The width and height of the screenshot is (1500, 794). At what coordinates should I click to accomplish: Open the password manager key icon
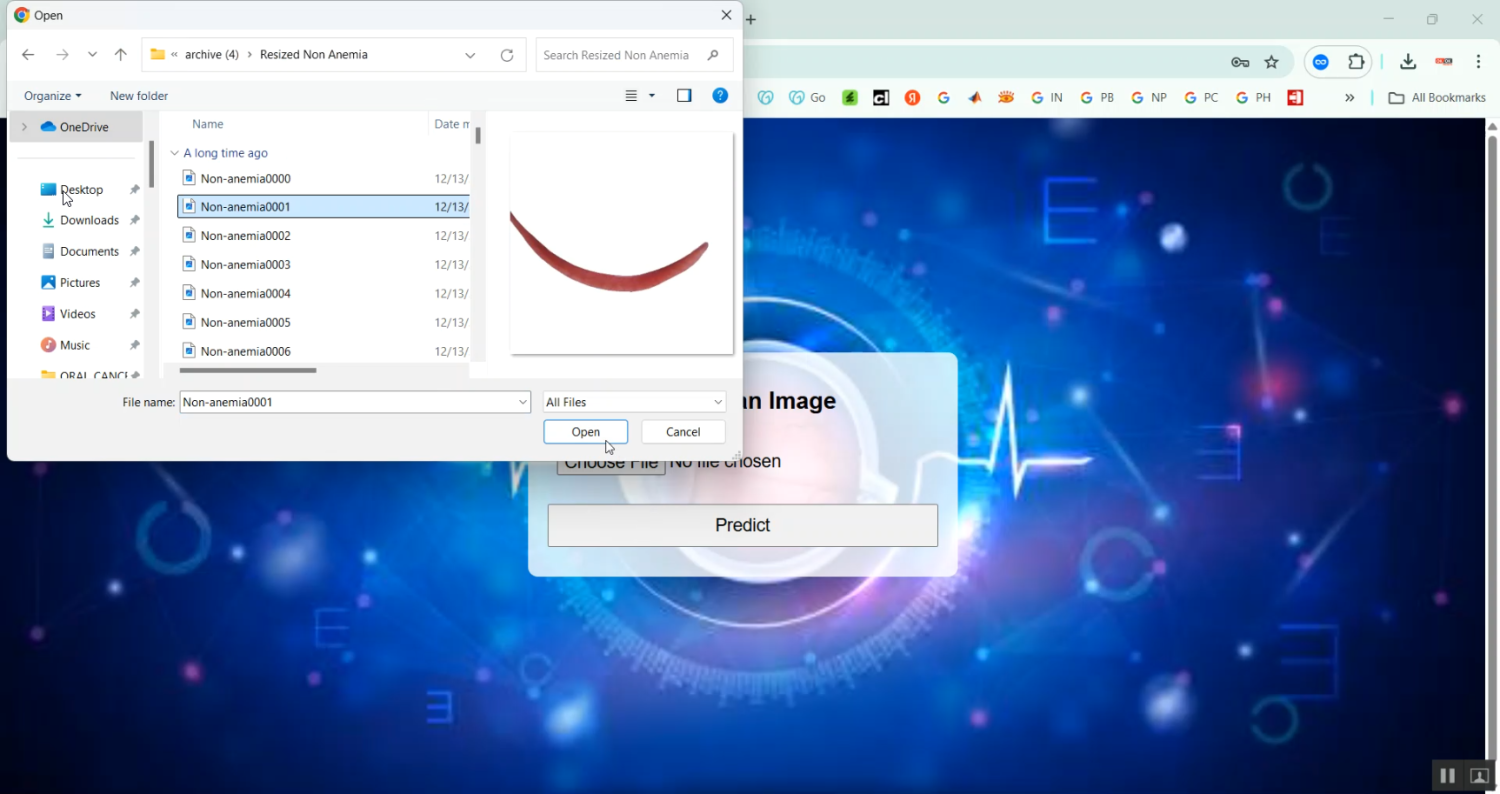[x=1240, y=62]
